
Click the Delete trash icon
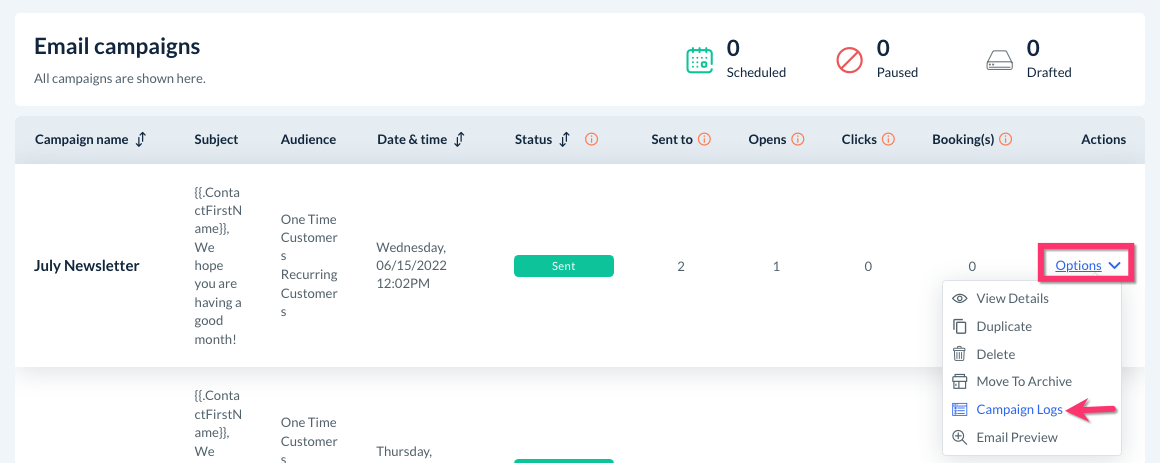pos(960,354)
